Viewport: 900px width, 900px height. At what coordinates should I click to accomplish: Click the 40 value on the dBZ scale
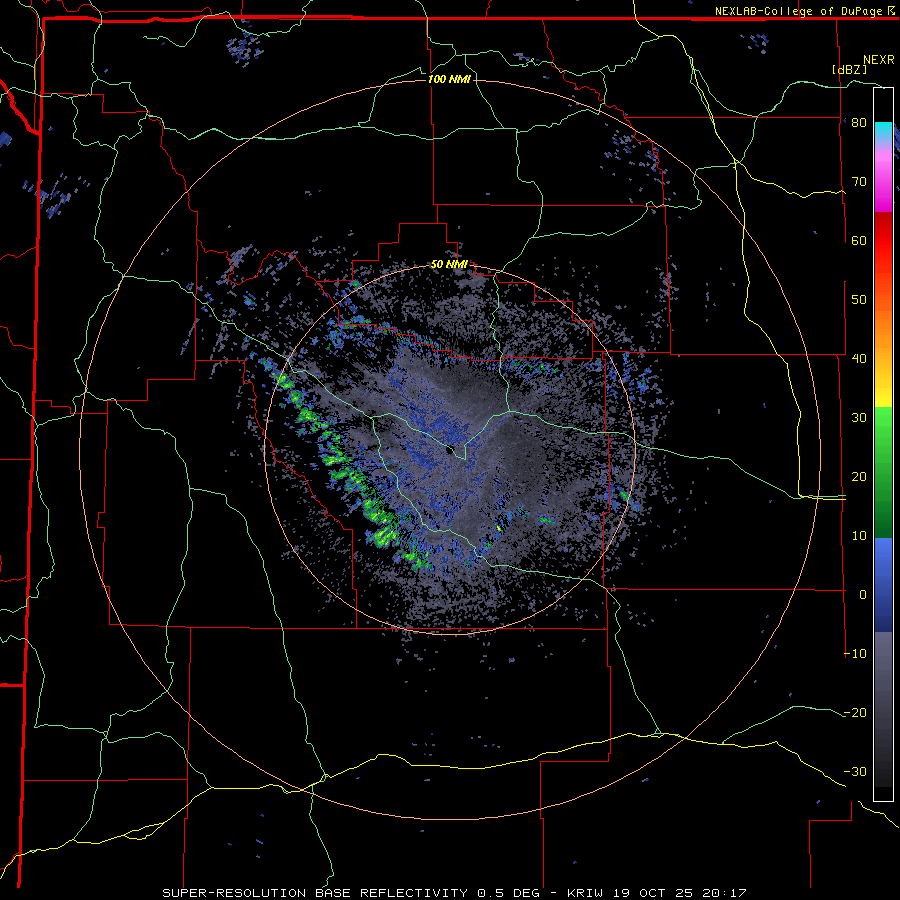point(859,359)
